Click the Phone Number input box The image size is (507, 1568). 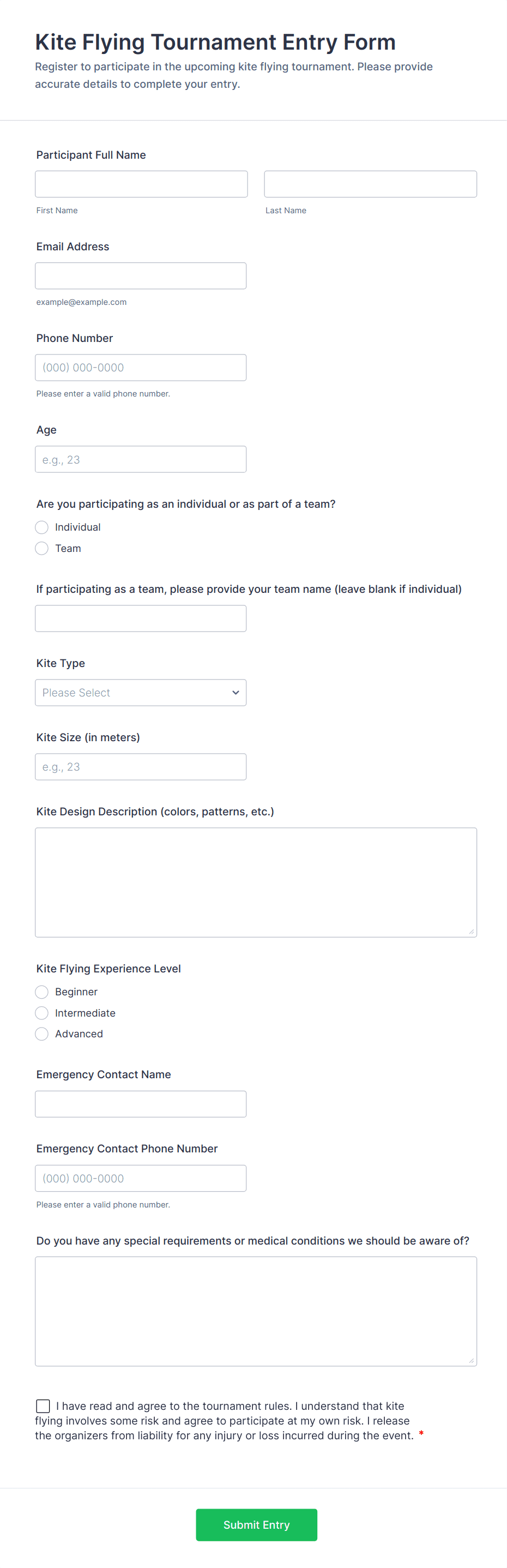tap(141, 368)
